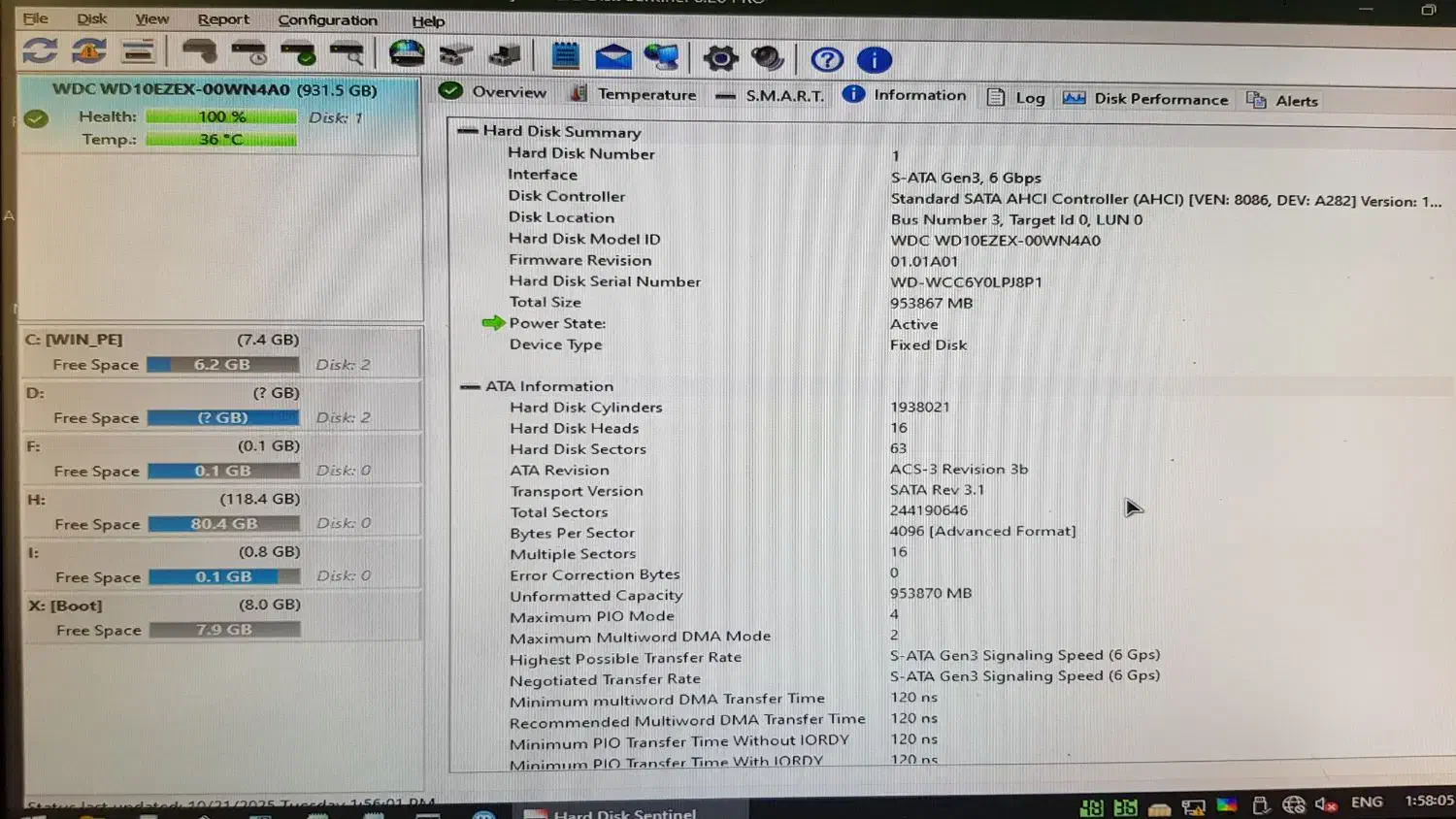Select the WDC WD10EZEX disk entry

(x=214, y=90)
